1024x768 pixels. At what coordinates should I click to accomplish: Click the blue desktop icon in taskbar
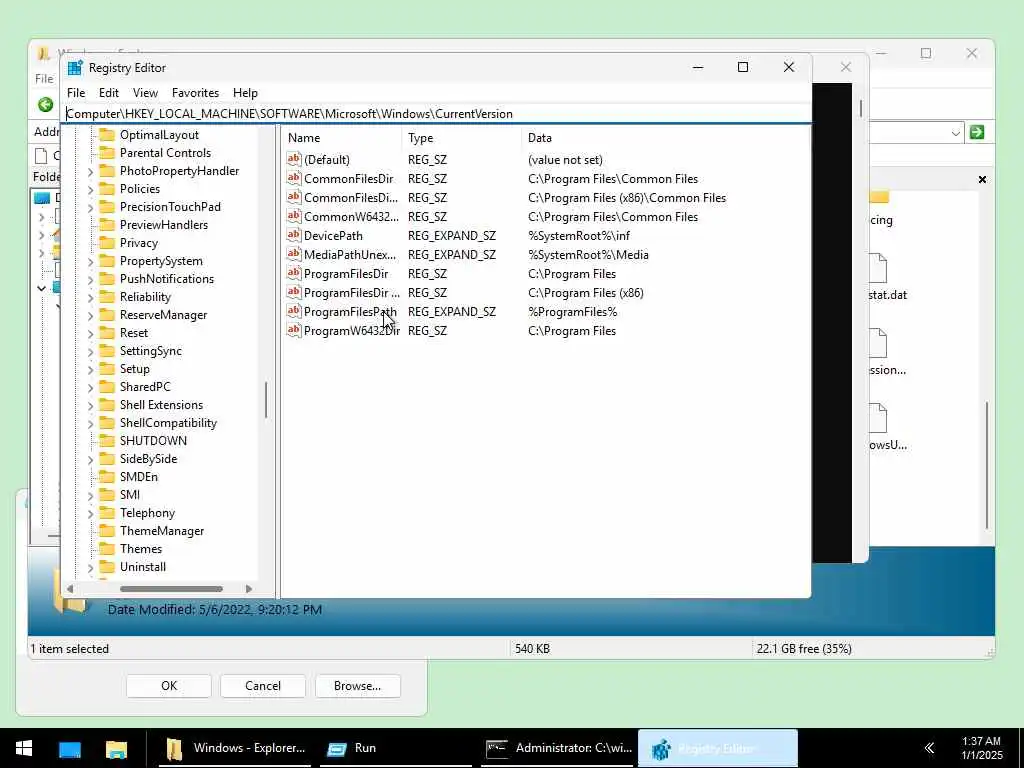[x=70, y=748]
